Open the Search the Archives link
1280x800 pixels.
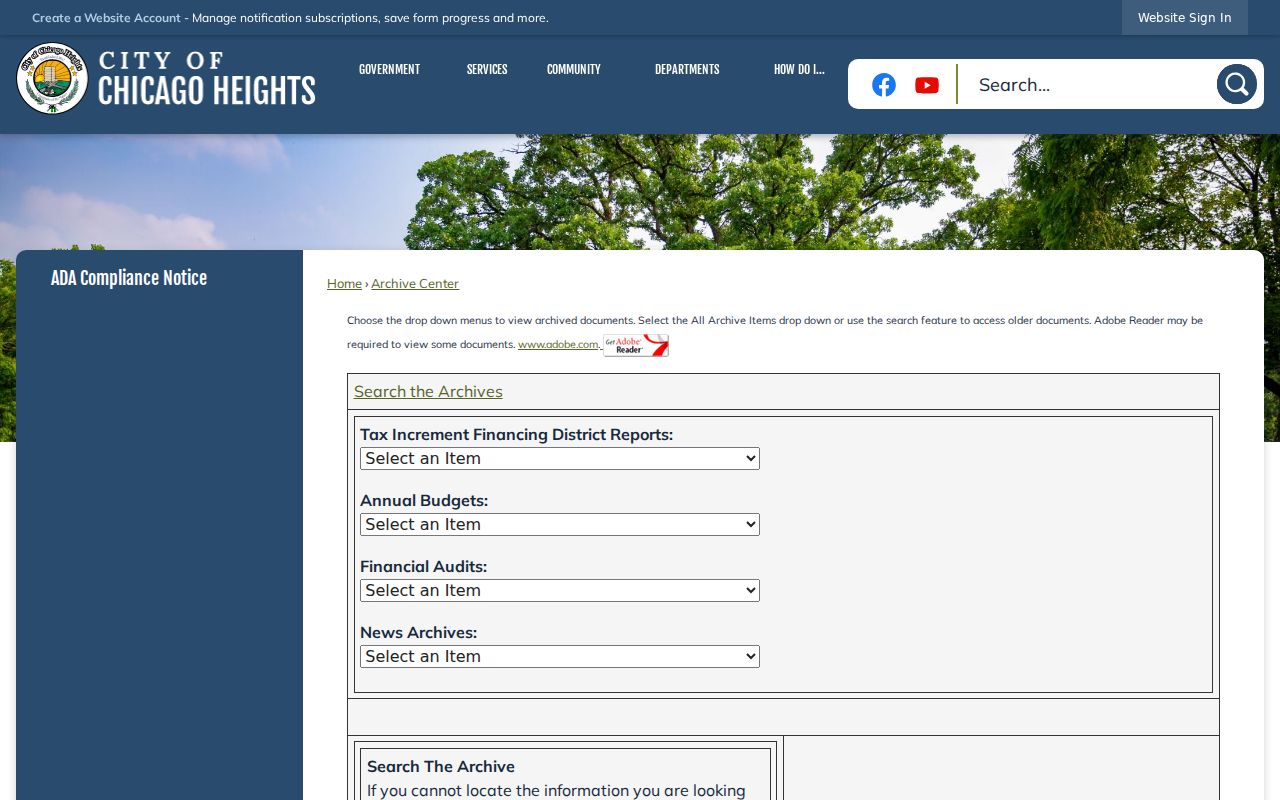tap(428, 392)
